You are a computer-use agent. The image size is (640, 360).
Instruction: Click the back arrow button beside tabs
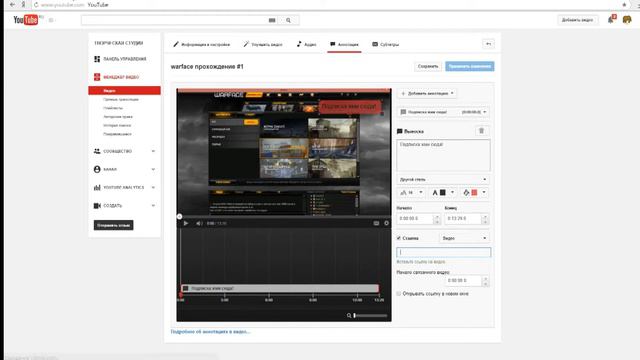(488, 44)
